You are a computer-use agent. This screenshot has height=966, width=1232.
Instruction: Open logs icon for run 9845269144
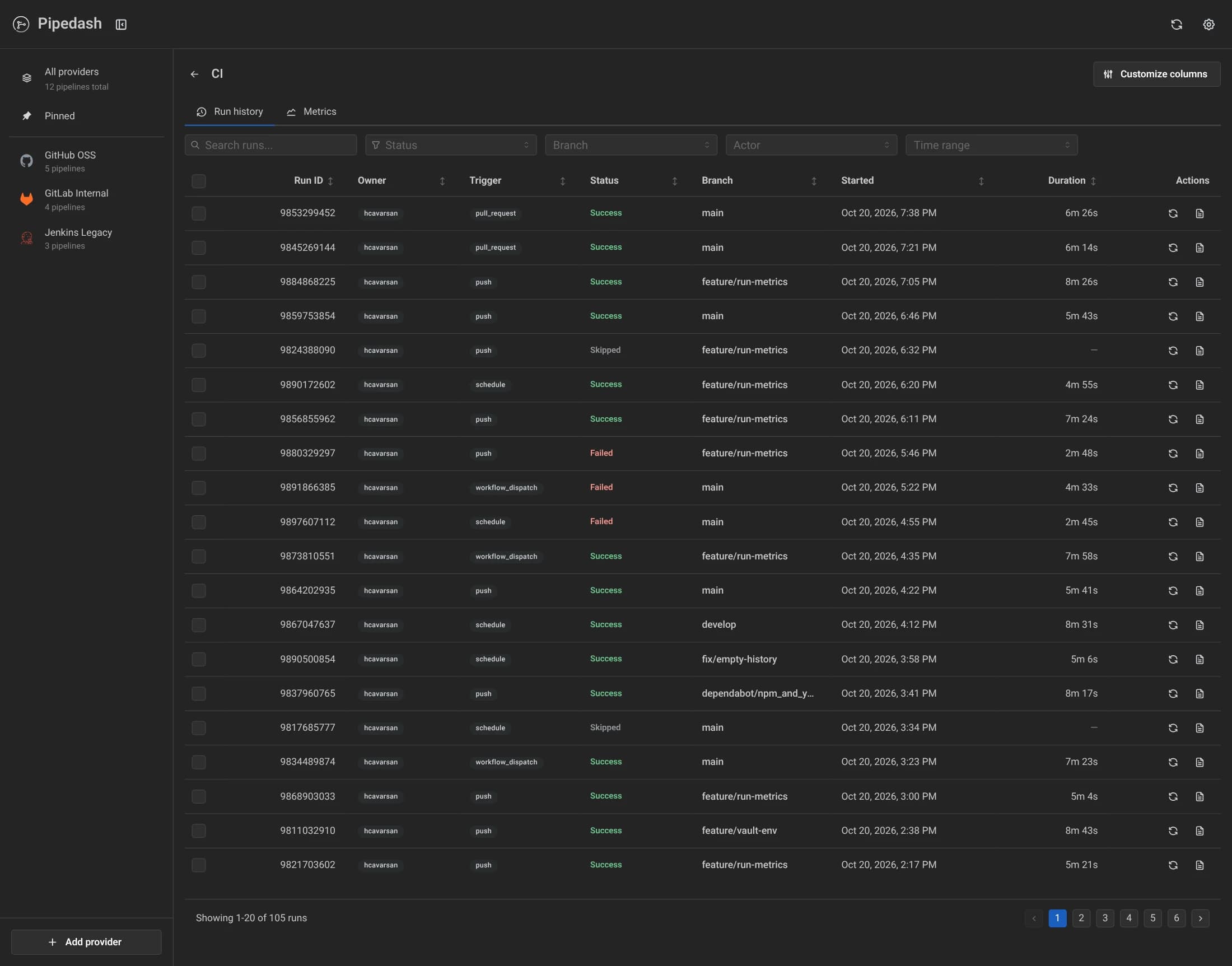(1200, 248)
